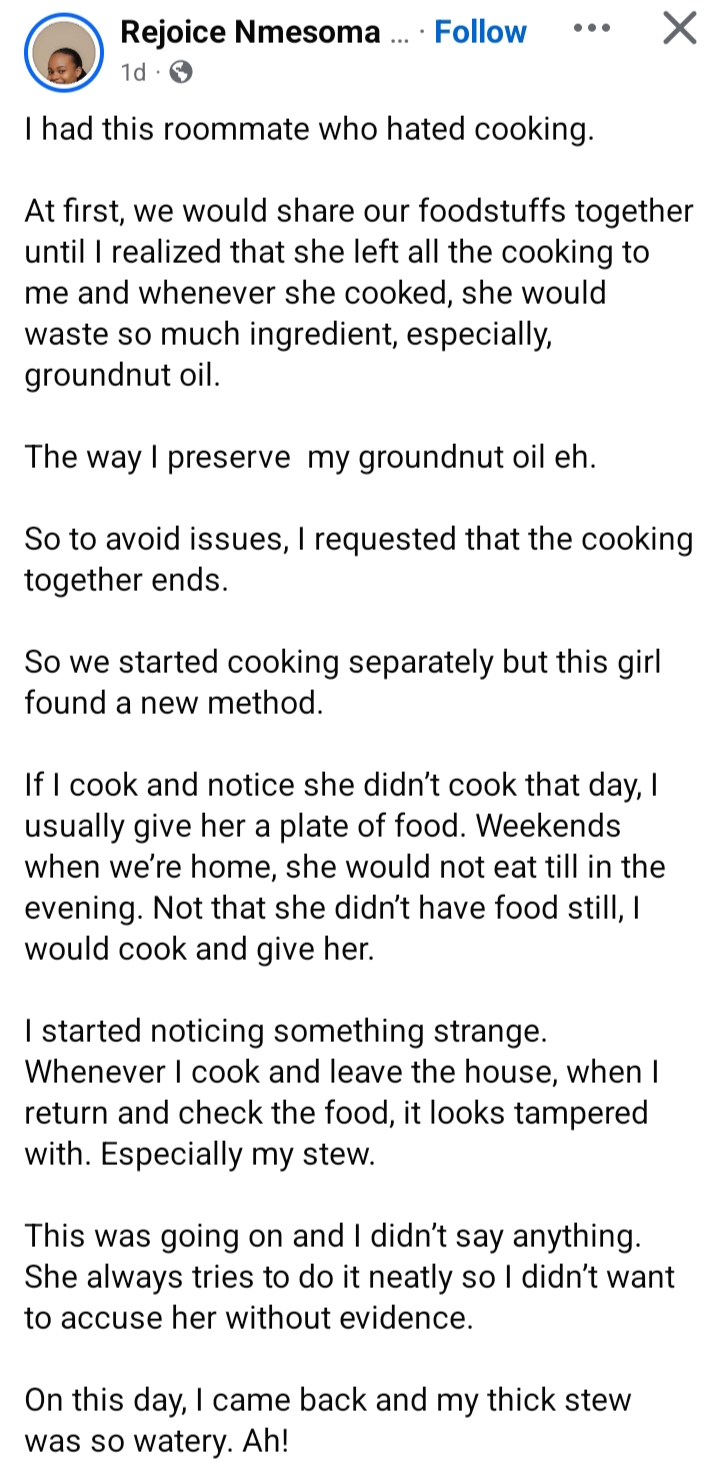720x1473 pixels.
Task: Click the text 'with. Especially my stew.'
Action: pos(199,1154)
